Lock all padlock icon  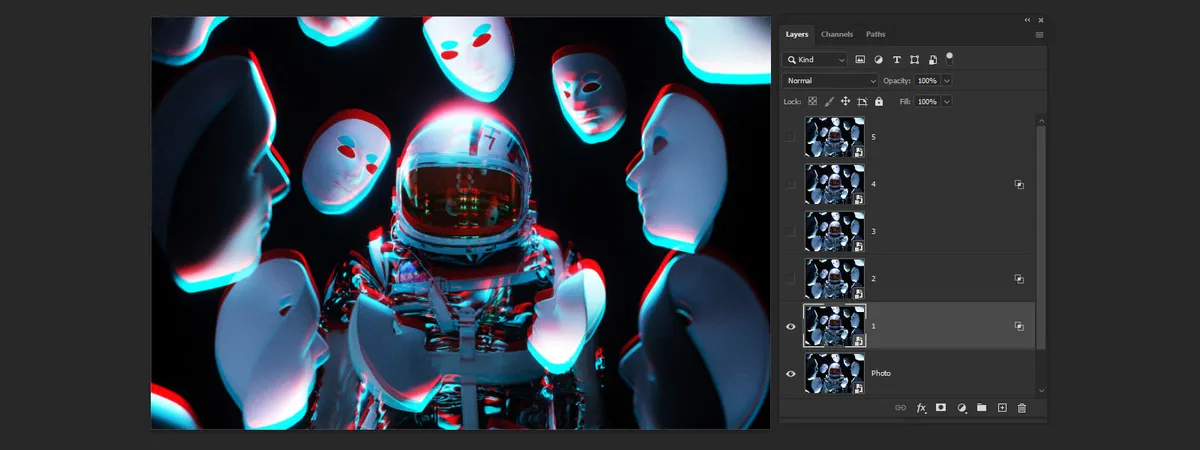879,101
